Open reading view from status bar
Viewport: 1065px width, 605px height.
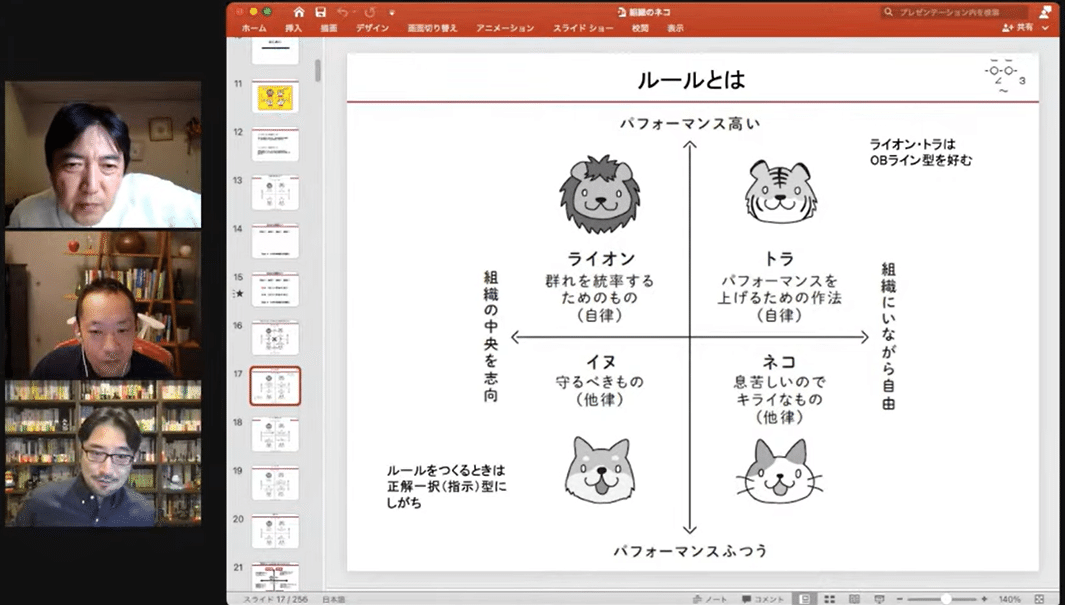854,599
